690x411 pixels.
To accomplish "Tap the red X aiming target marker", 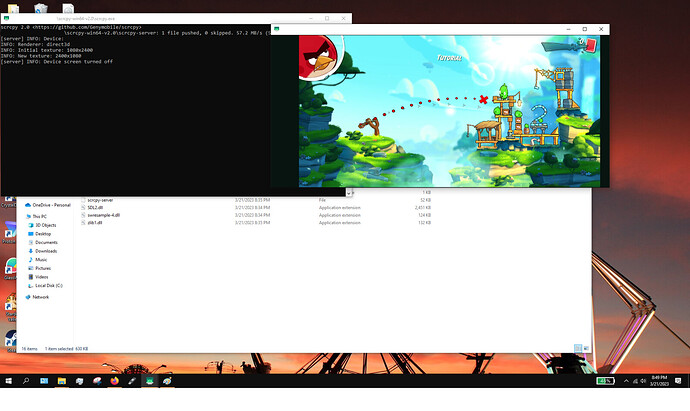I will pos(484,99).
